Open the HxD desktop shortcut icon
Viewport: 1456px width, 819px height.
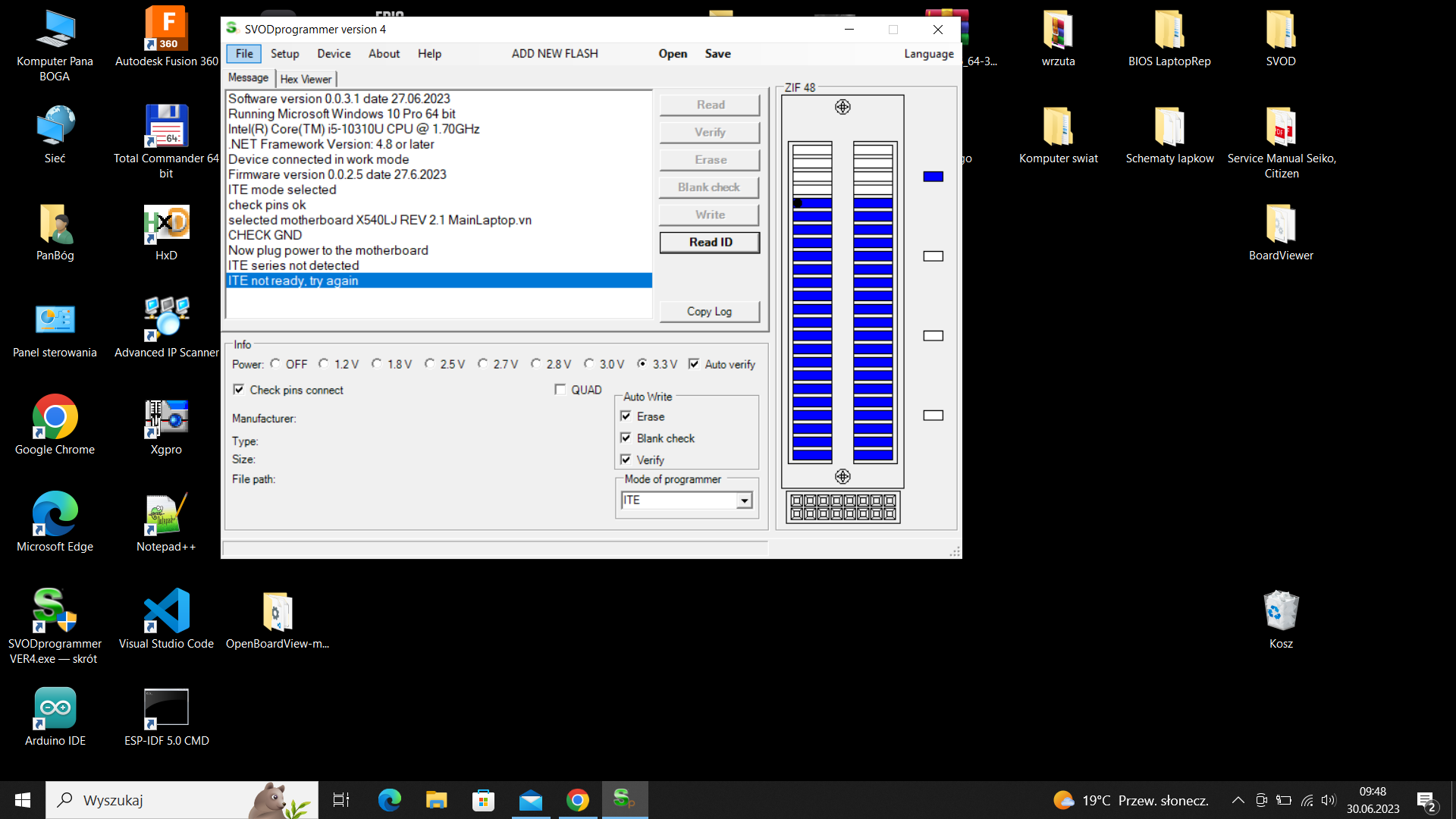coord(166,225)
